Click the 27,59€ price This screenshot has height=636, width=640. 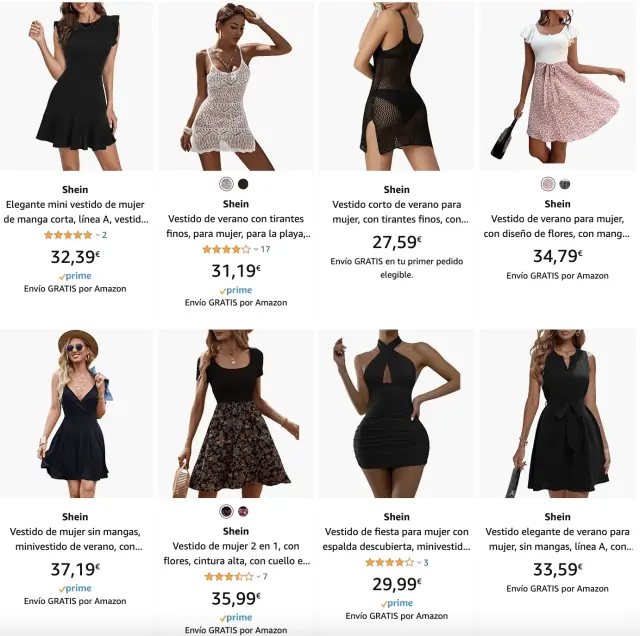pos(396,242)
